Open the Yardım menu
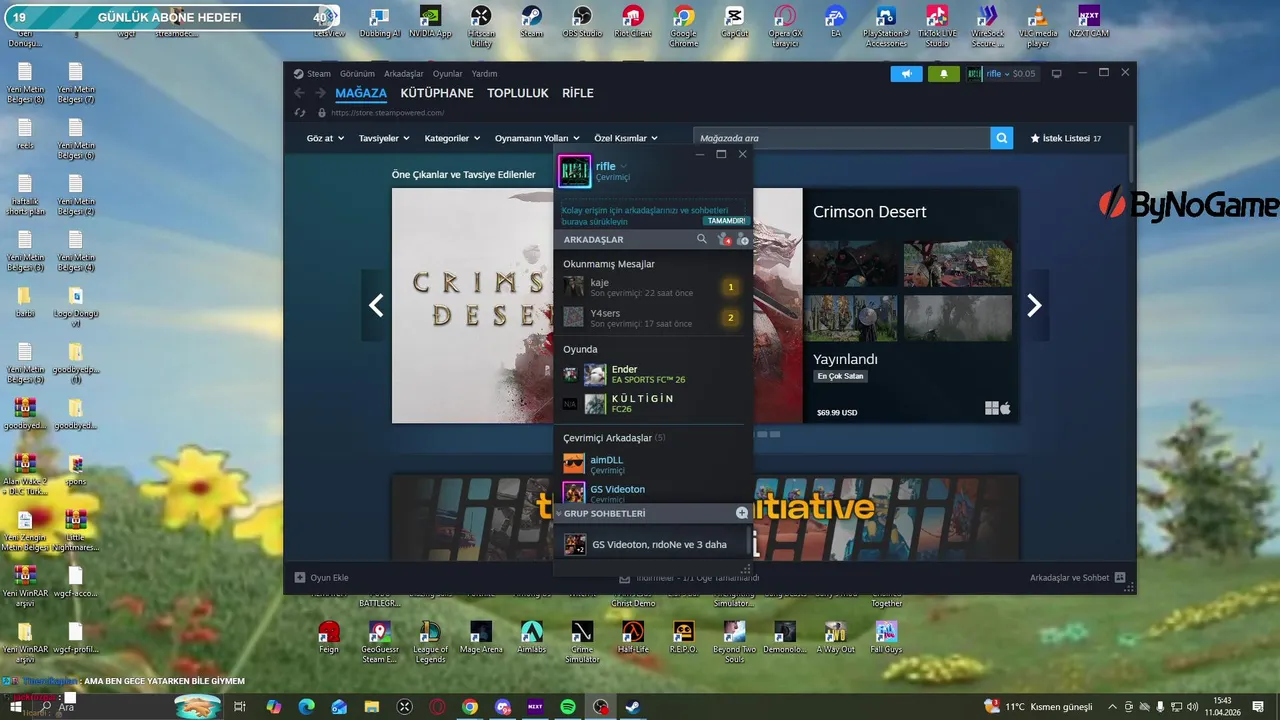 pos(484,74)
